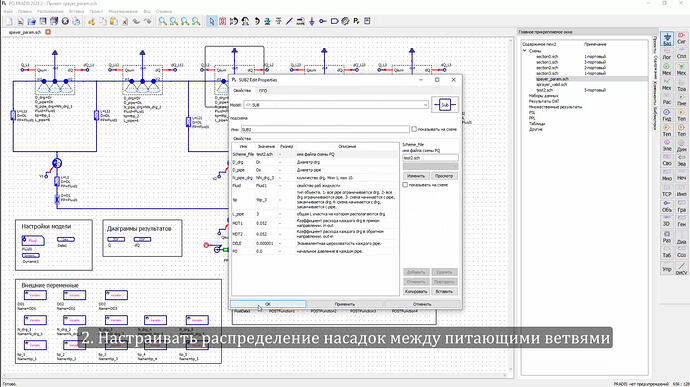
Task: Switch to the 'ПГО' tab in dialog
Action: point(263,91)
